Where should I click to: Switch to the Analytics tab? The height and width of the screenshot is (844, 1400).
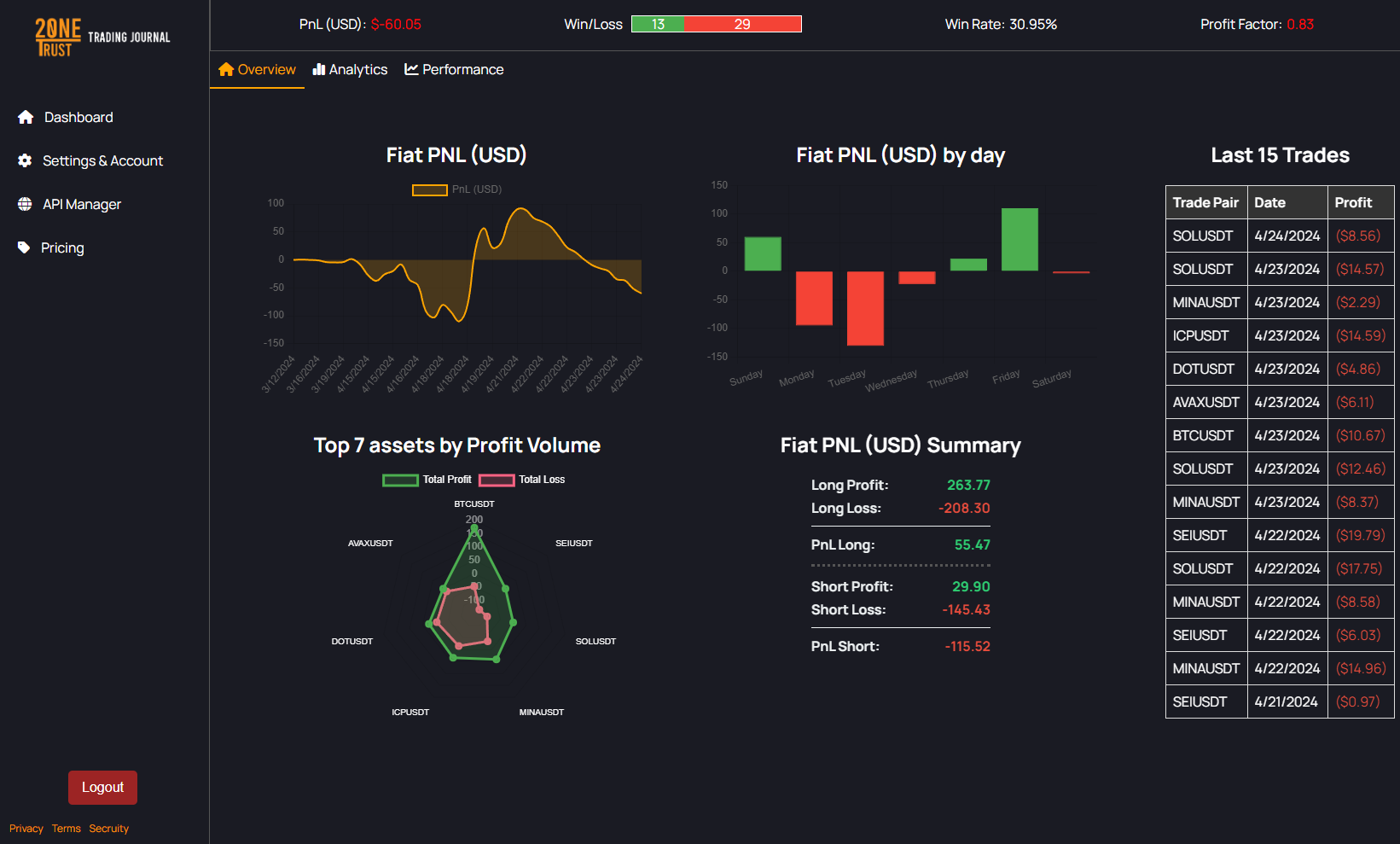(x=350, y=70)
